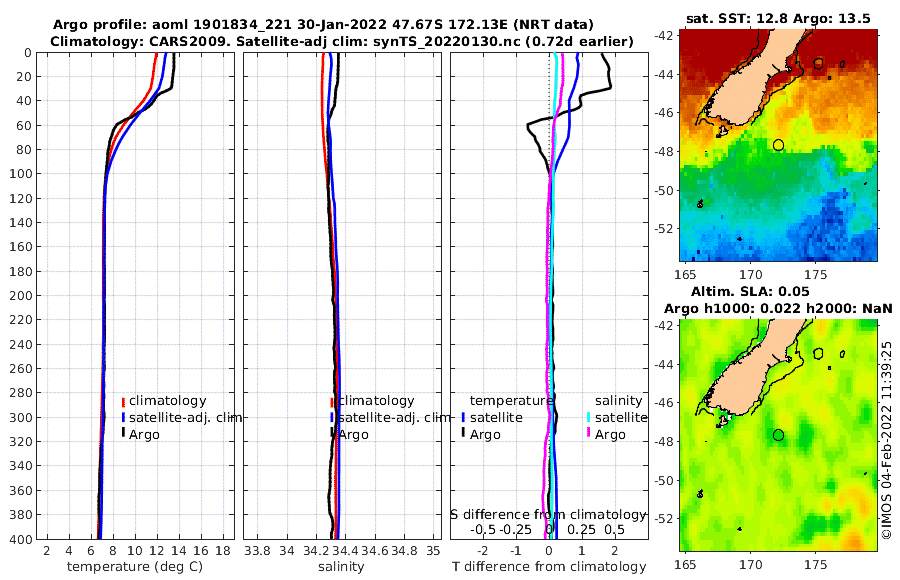Click blue satellite-adj. clim marker in salinity panel

point(332,417)
